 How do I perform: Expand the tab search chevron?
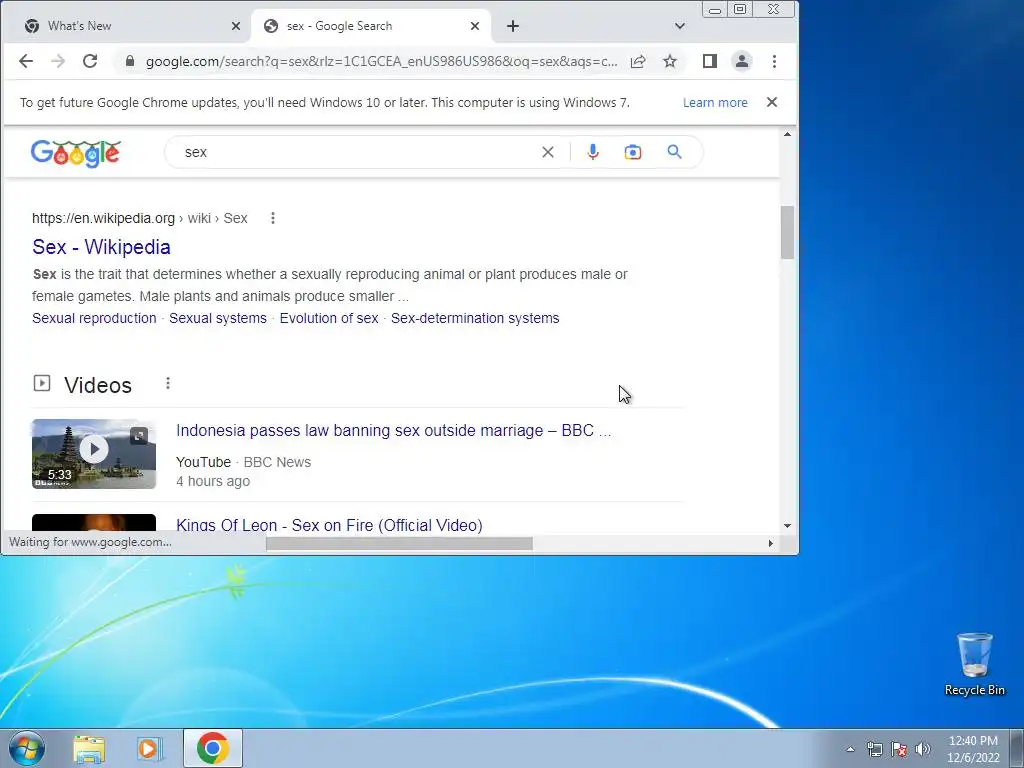[x=680, y=26]
